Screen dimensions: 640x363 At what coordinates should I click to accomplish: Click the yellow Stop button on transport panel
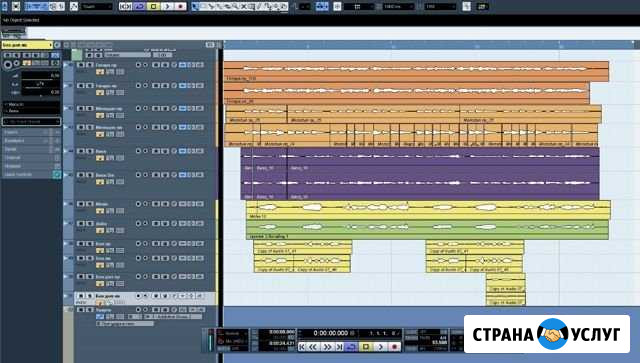point(366,347)
